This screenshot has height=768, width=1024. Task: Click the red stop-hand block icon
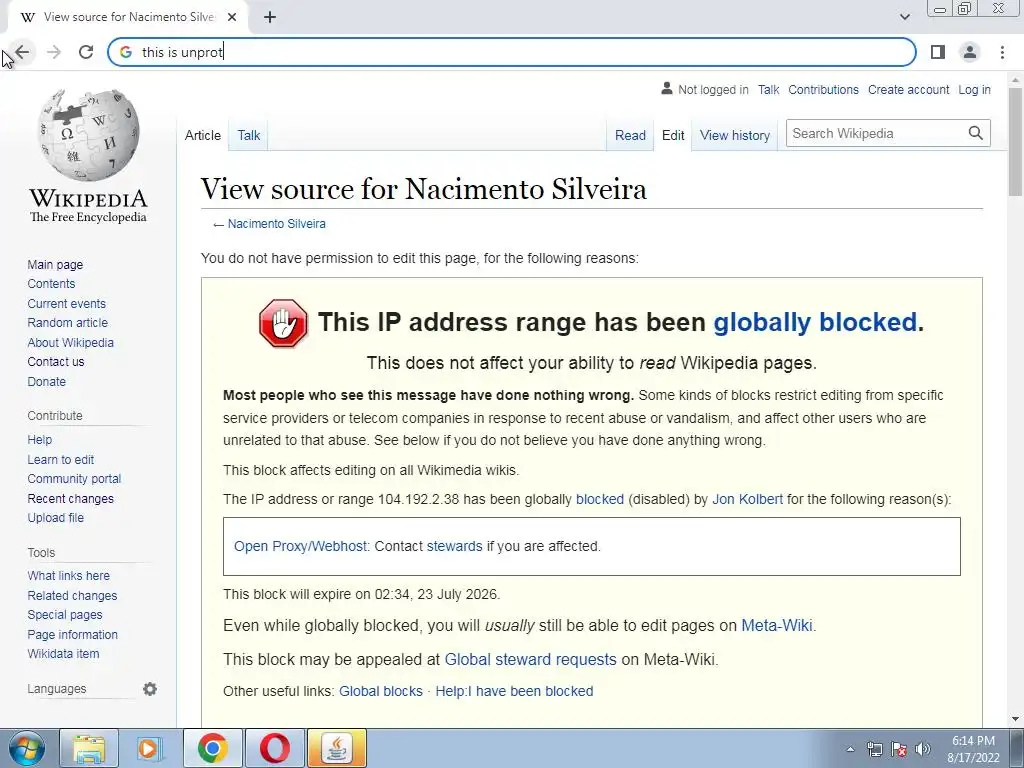tap(283, 323)
